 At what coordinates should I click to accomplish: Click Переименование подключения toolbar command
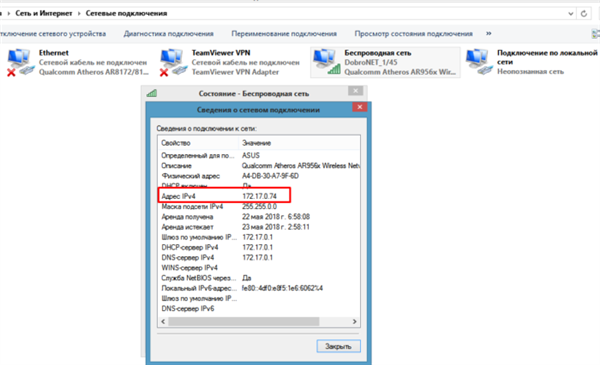click(x=284, y=34)
